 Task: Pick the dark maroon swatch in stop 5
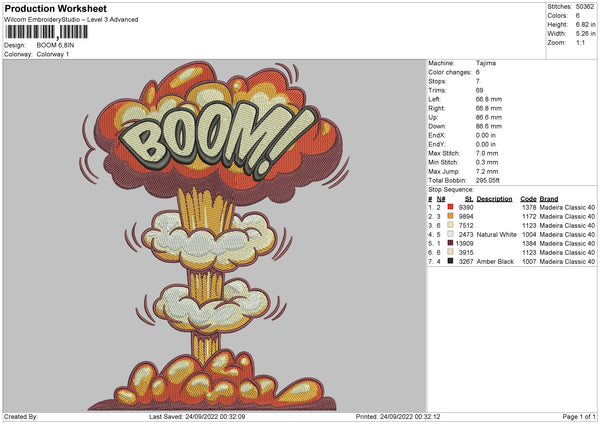(x=450, y=243)
